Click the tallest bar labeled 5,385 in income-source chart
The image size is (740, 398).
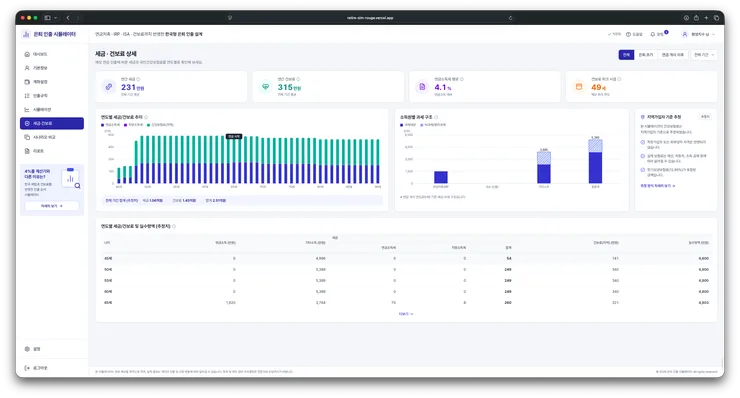(595, 161)
